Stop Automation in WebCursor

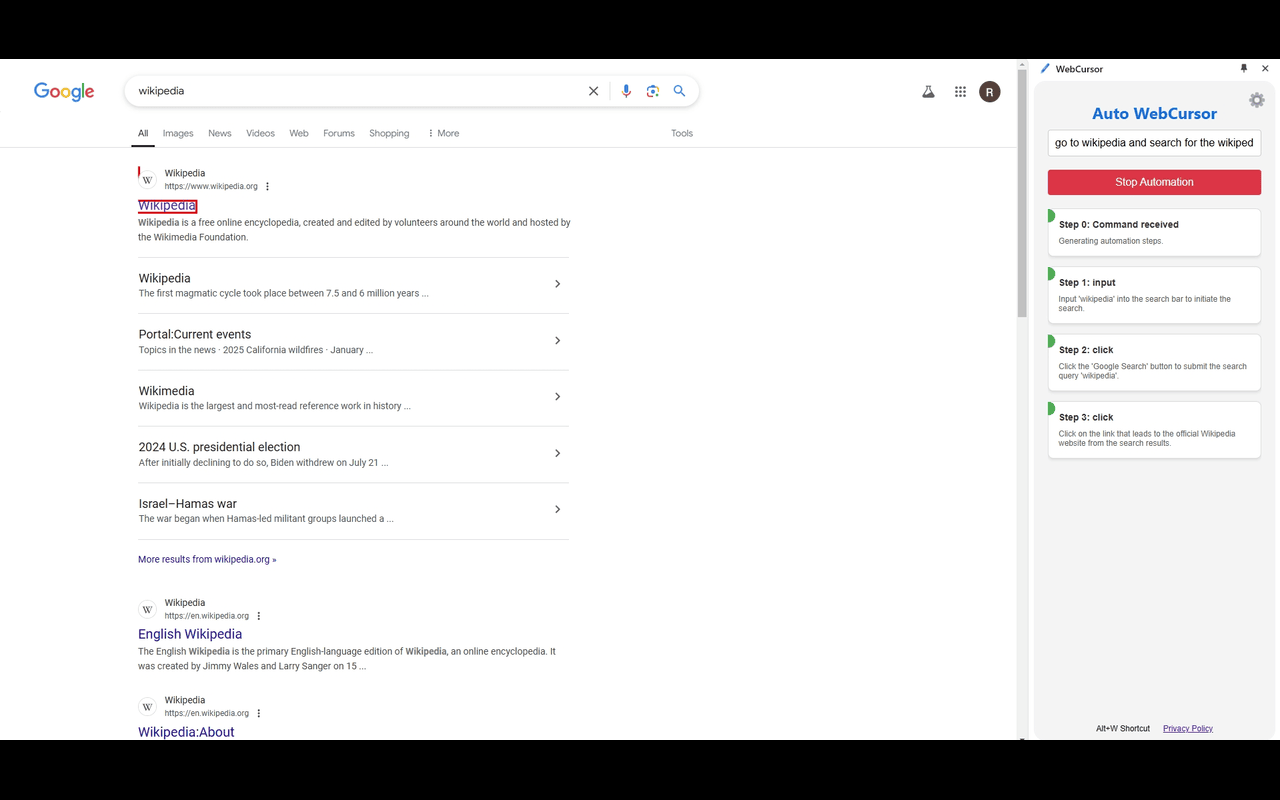pyautogui.click(x=1154, y=182)
